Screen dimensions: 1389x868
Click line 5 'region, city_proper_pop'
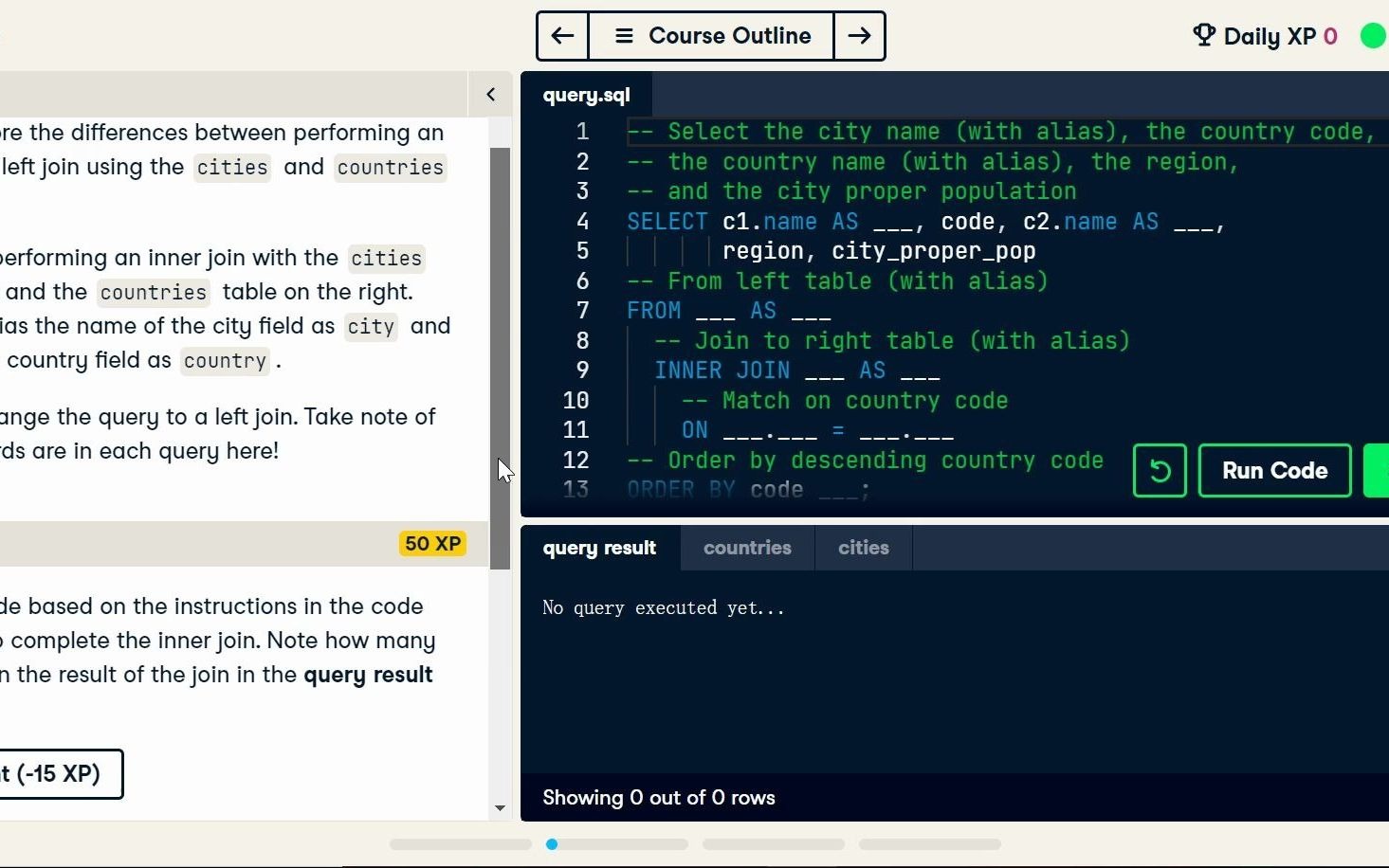[879, 251]
